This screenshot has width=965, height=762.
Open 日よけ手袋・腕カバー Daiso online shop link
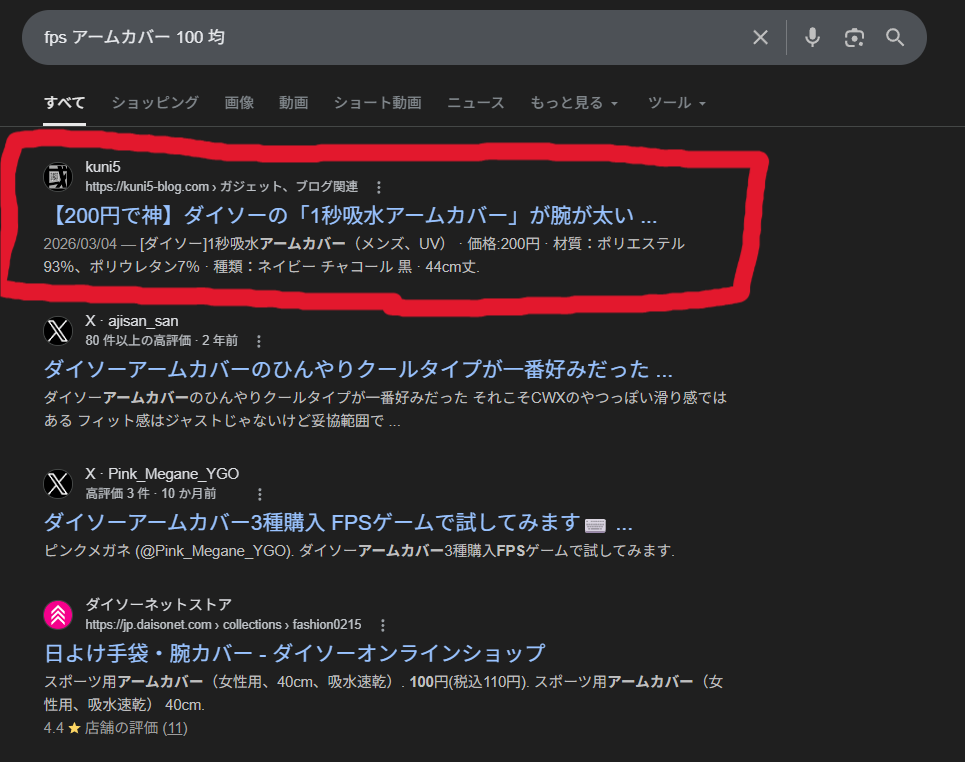pyautogui.click(x=295, y=653)
